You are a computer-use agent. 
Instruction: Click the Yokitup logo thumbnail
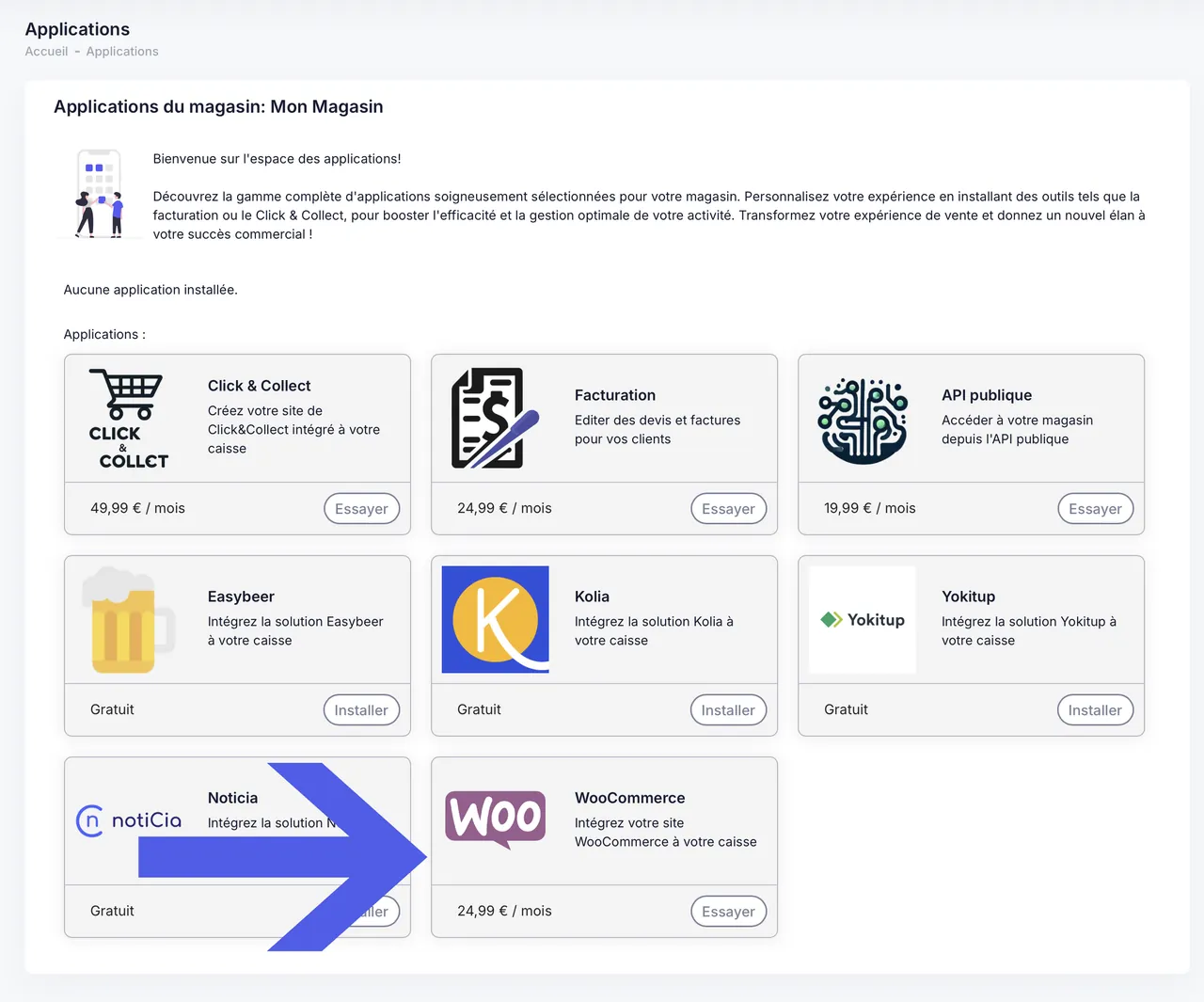tap(863, 620)
